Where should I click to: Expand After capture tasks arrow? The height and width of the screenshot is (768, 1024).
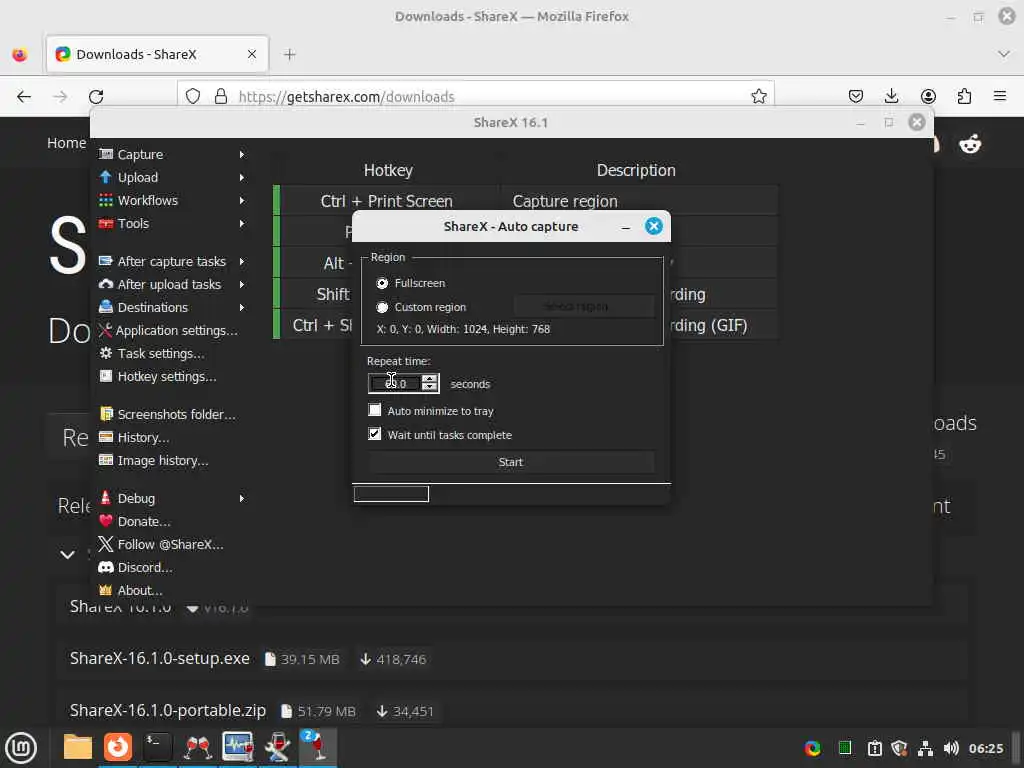(242, 261)
